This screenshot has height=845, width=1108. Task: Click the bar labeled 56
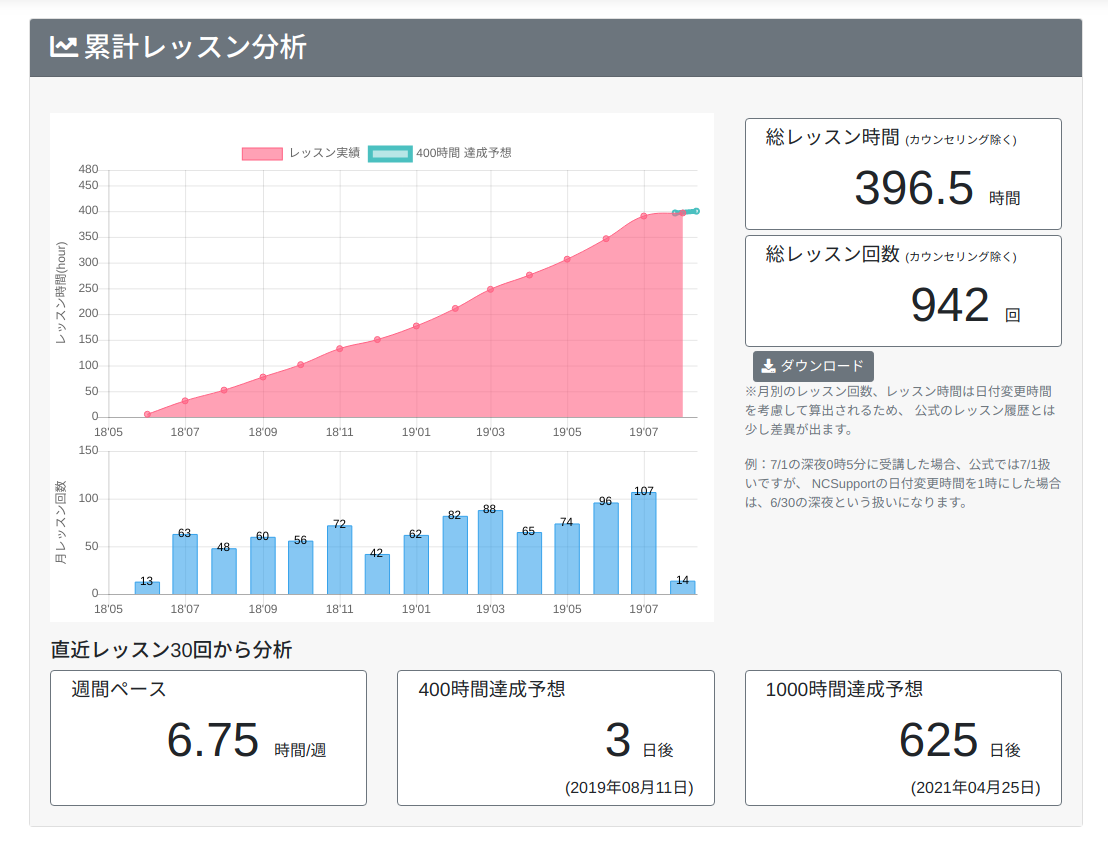coord(300,567)
